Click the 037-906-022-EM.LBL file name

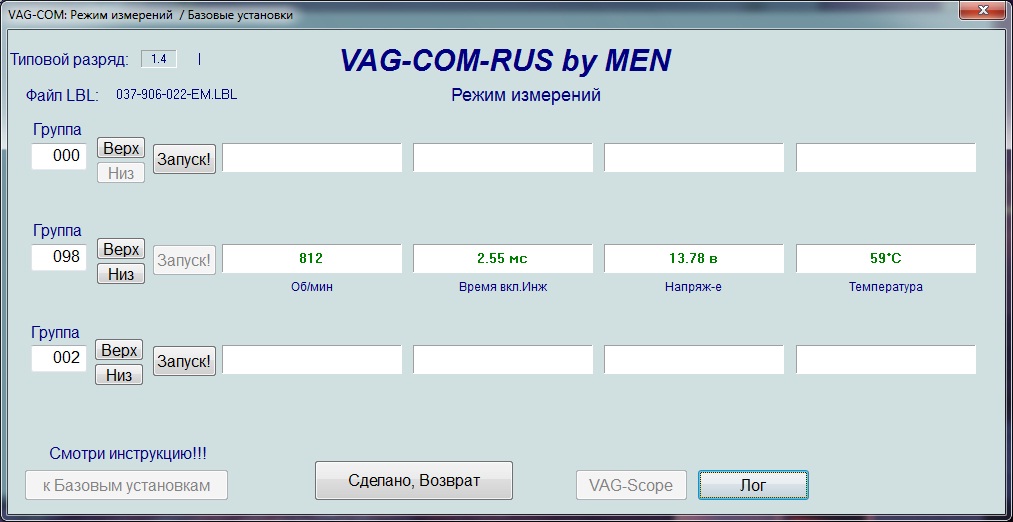pyautogui.click(x=176, y=94)
